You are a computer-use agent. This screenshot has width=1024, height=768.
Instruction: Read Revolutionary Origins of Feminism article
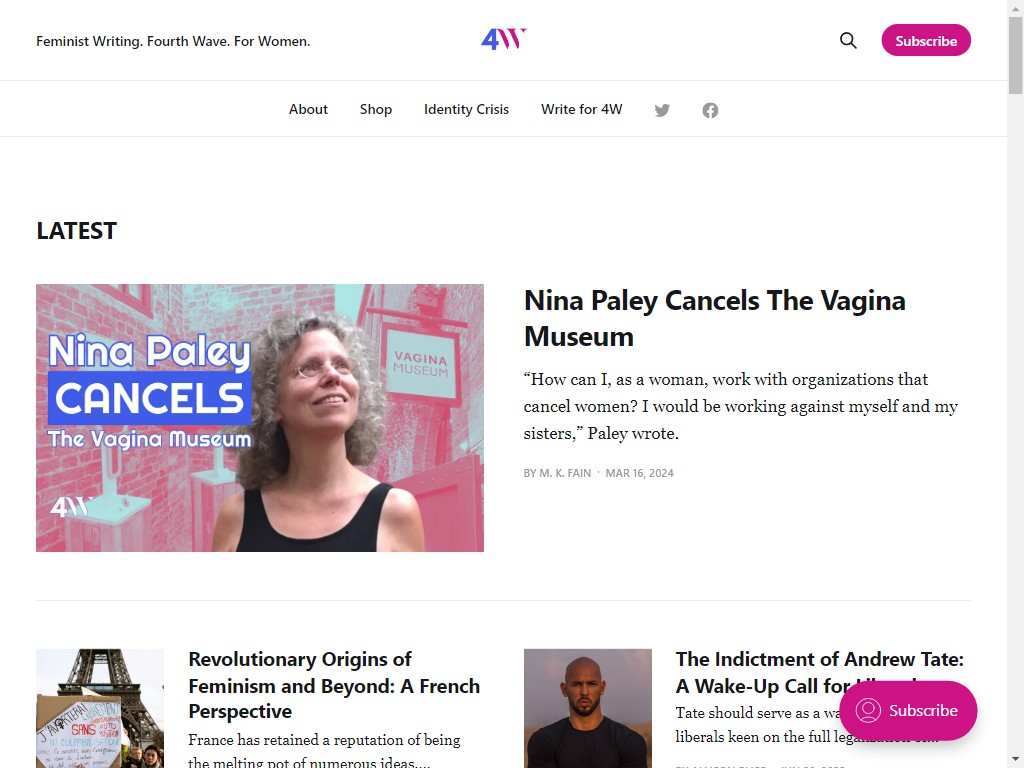click(x=334, y=685)
